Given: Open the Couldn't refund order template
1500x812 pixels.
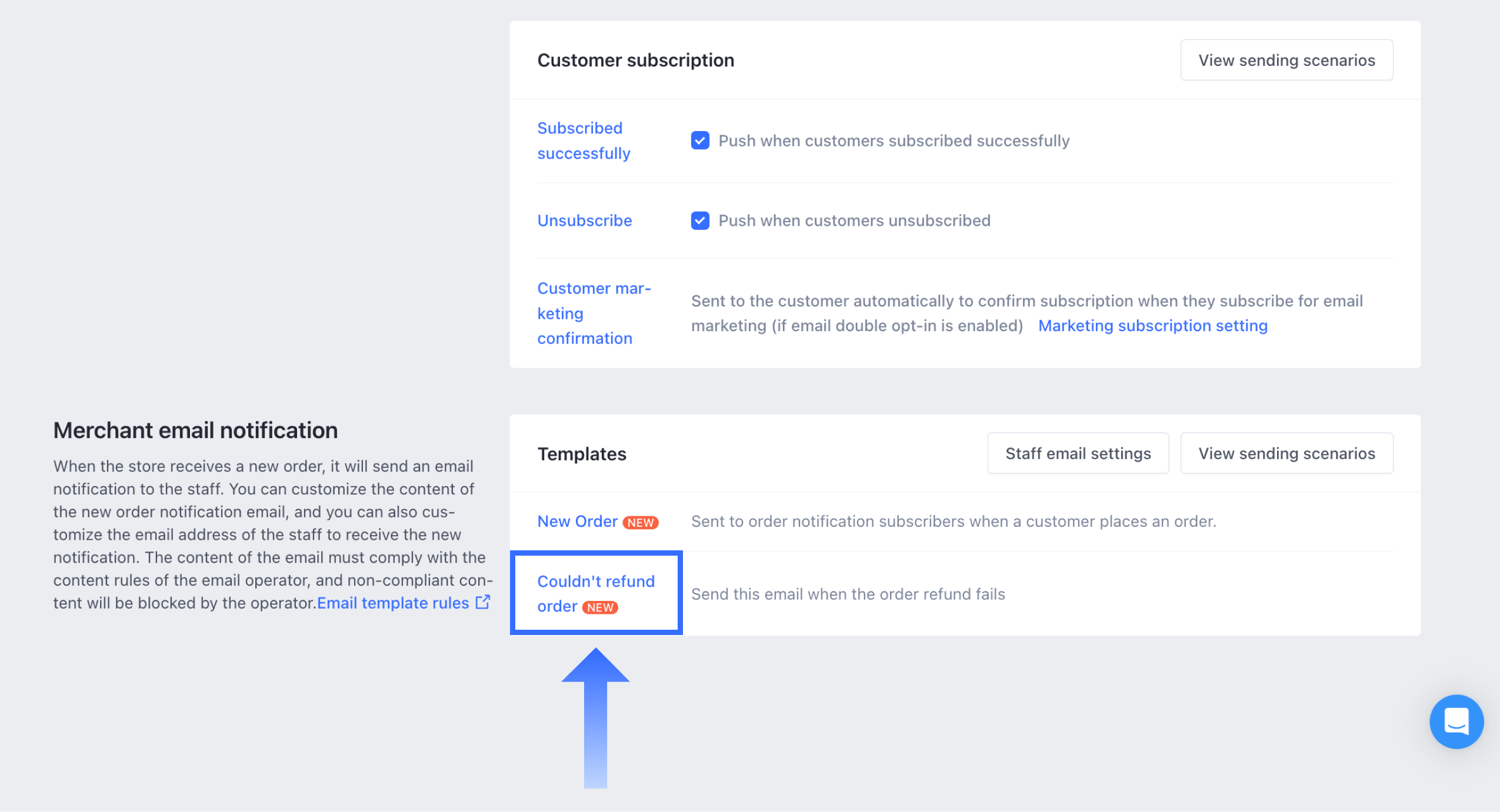Looking at the screenshot, I should tap(595, 593).
